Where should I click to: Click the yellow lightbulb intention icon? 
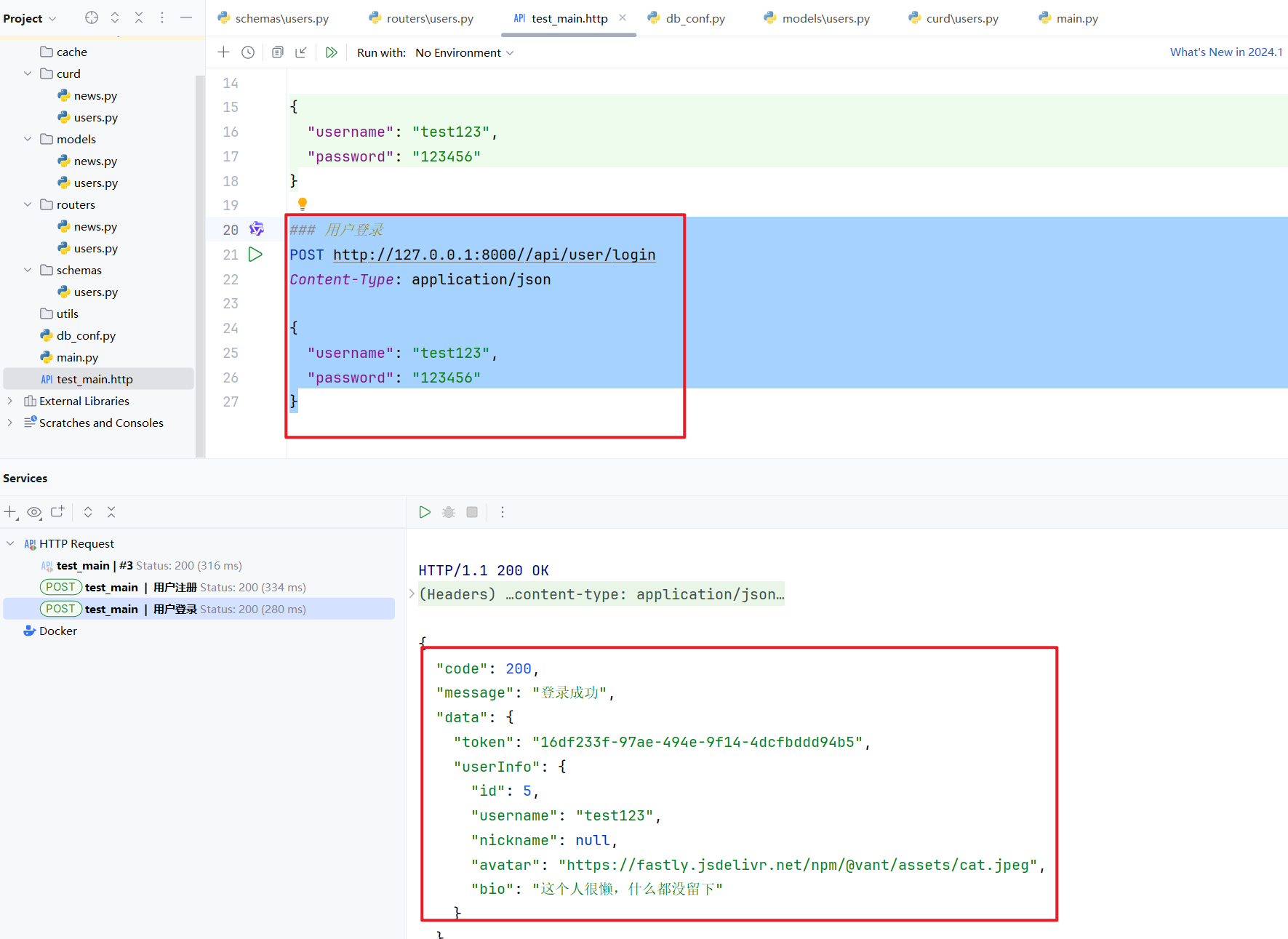303,204
